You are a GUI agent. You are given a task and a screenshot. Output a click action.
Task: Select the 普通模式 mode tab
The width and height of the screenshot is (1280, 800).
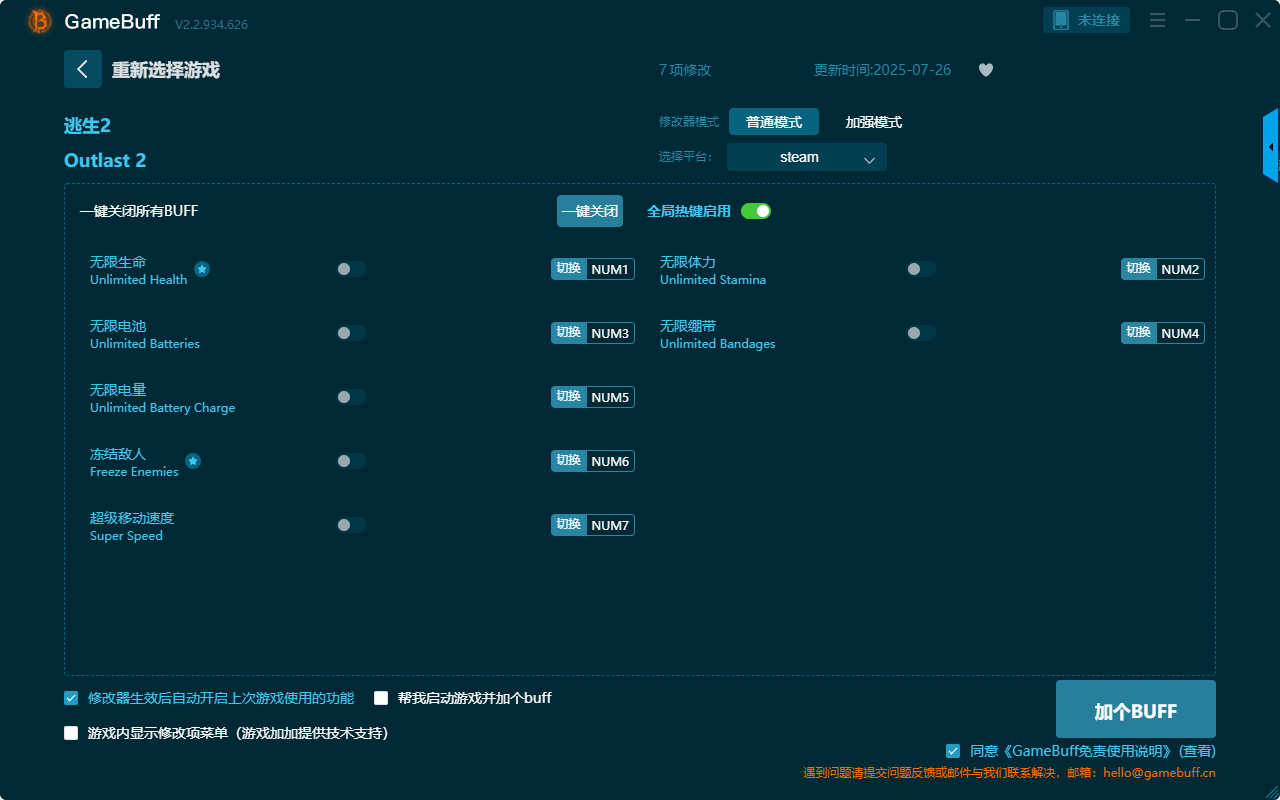click(773, 122)
